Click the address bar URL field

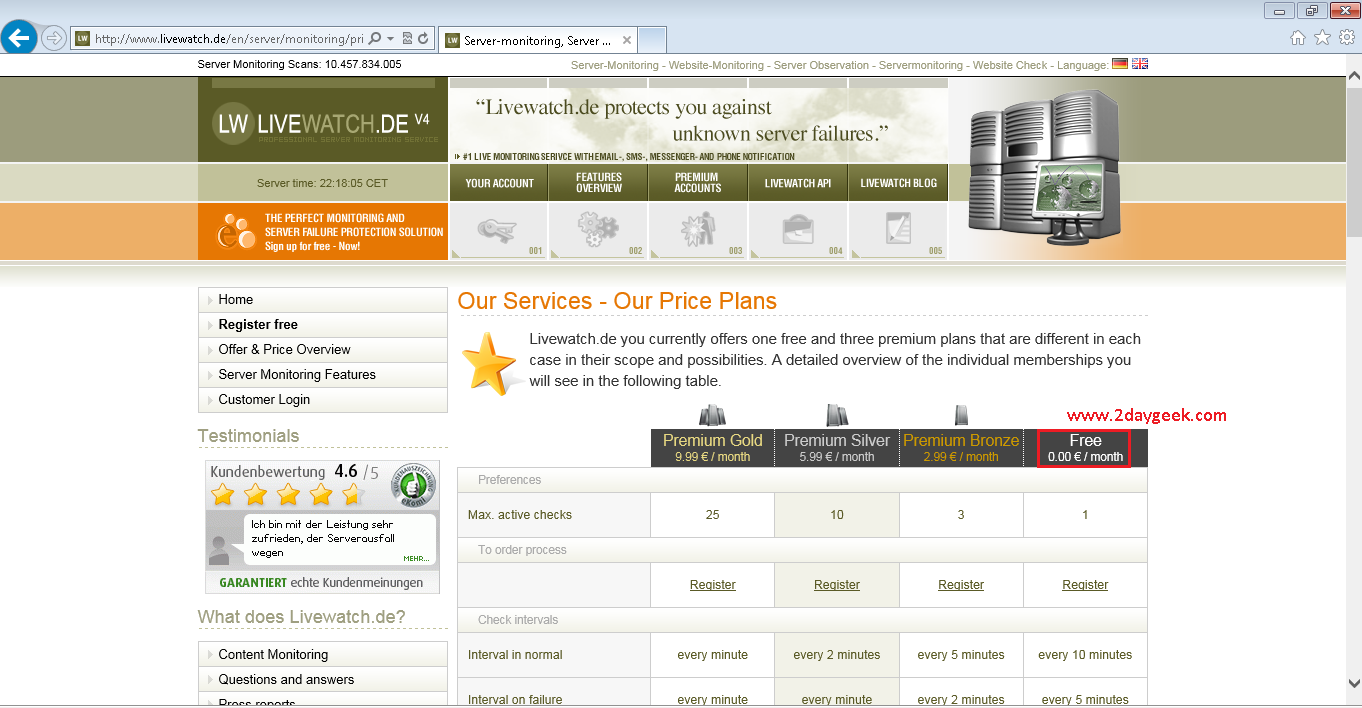229,39
